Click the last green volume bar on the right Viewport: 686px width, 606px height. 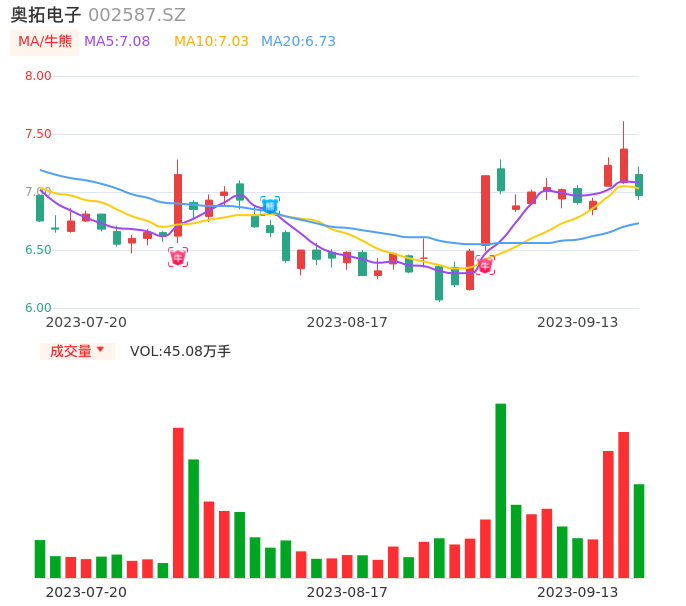(639, 531)
